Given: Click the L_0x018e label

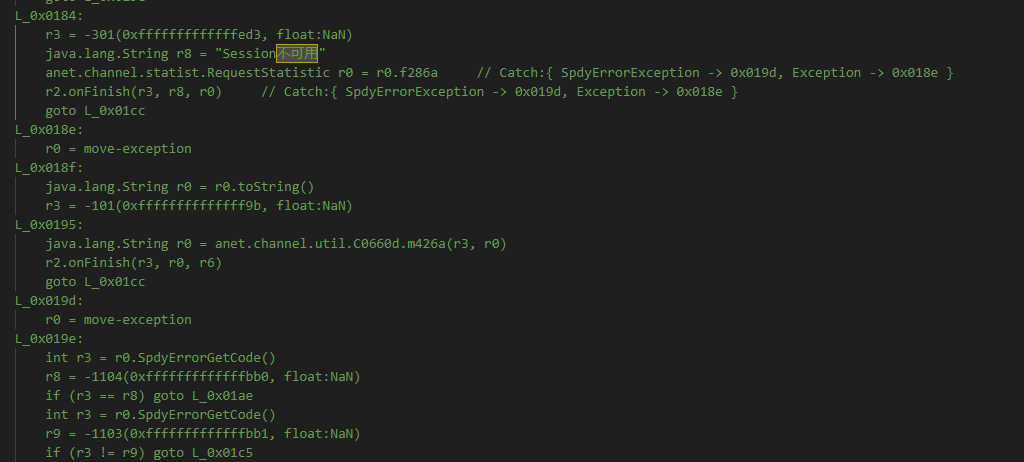Looking at the screenshot, I should point(45,130).
